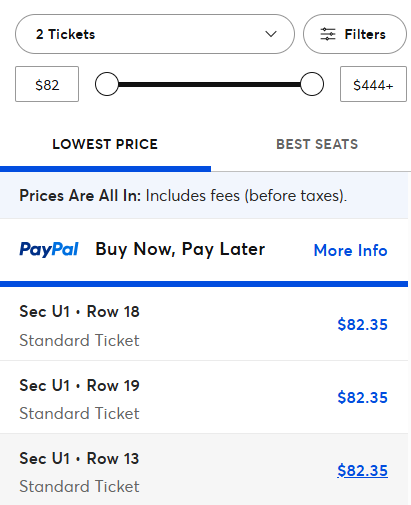
Task: Open the Filters button
Action: click(355, 34)
